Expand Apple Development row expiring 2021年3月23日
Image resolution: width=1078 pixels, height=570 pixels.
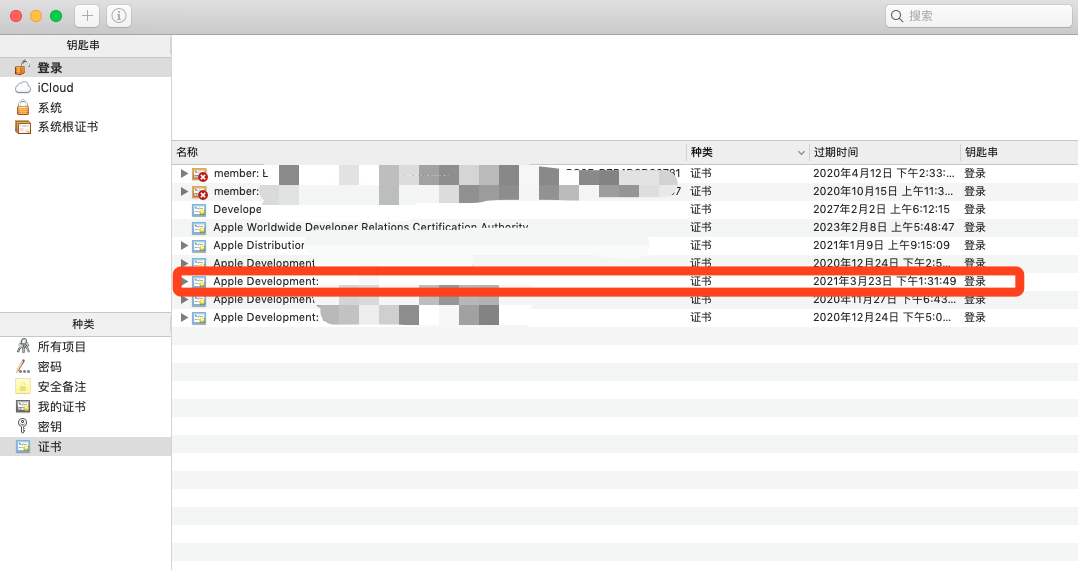184,281
